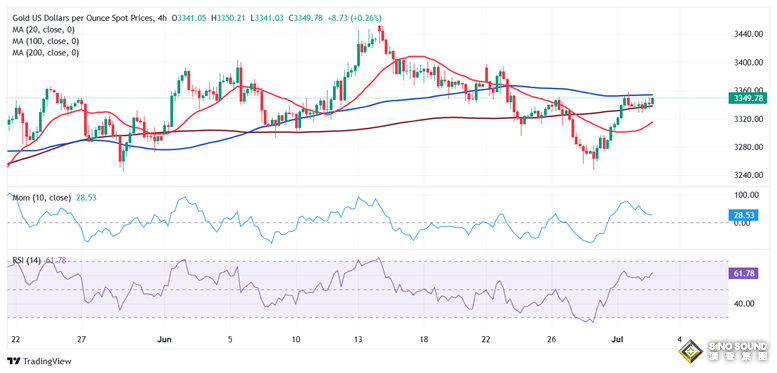
Task: Click the 3240.00 price scale label
Action: pyautogui.click(x=747, y=175)
